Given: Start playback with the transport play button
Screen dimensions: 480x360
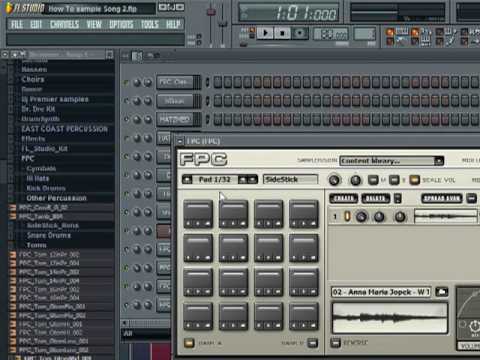Looking at the screenshot, I should pyautogui.click(x=265, y=33).
